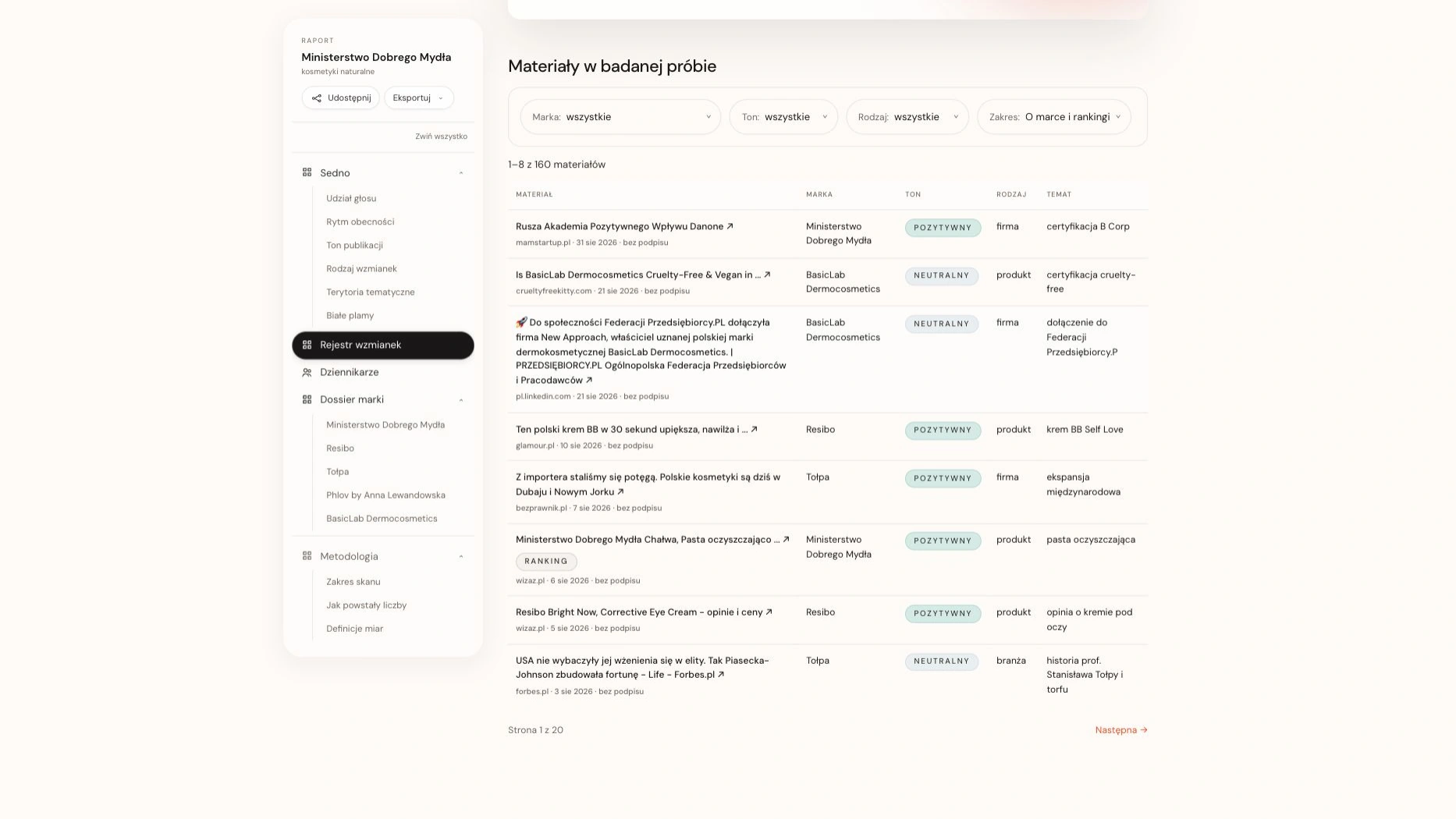Open the Eksportuj dropdown
Screen dimensions: 1456x819
pyautogui.click(x=419, y=98)
